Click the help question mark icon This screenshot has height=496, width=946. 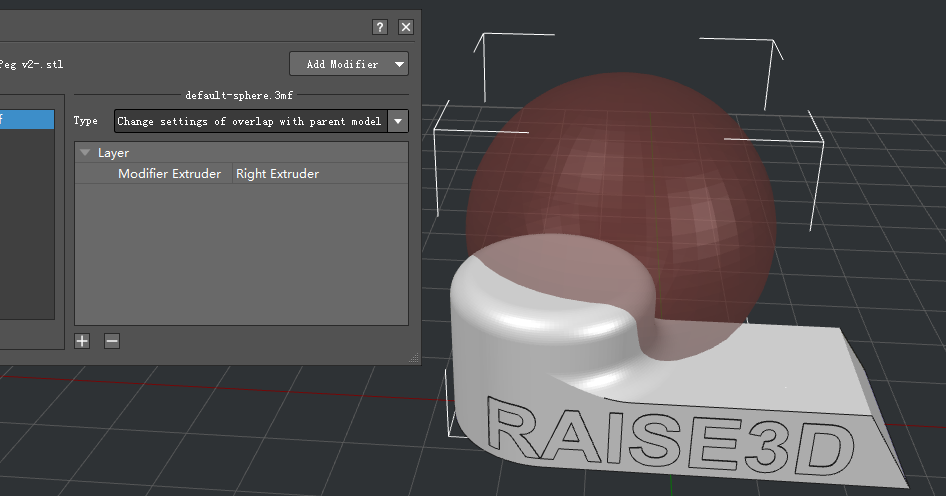[x=379, y=27]
